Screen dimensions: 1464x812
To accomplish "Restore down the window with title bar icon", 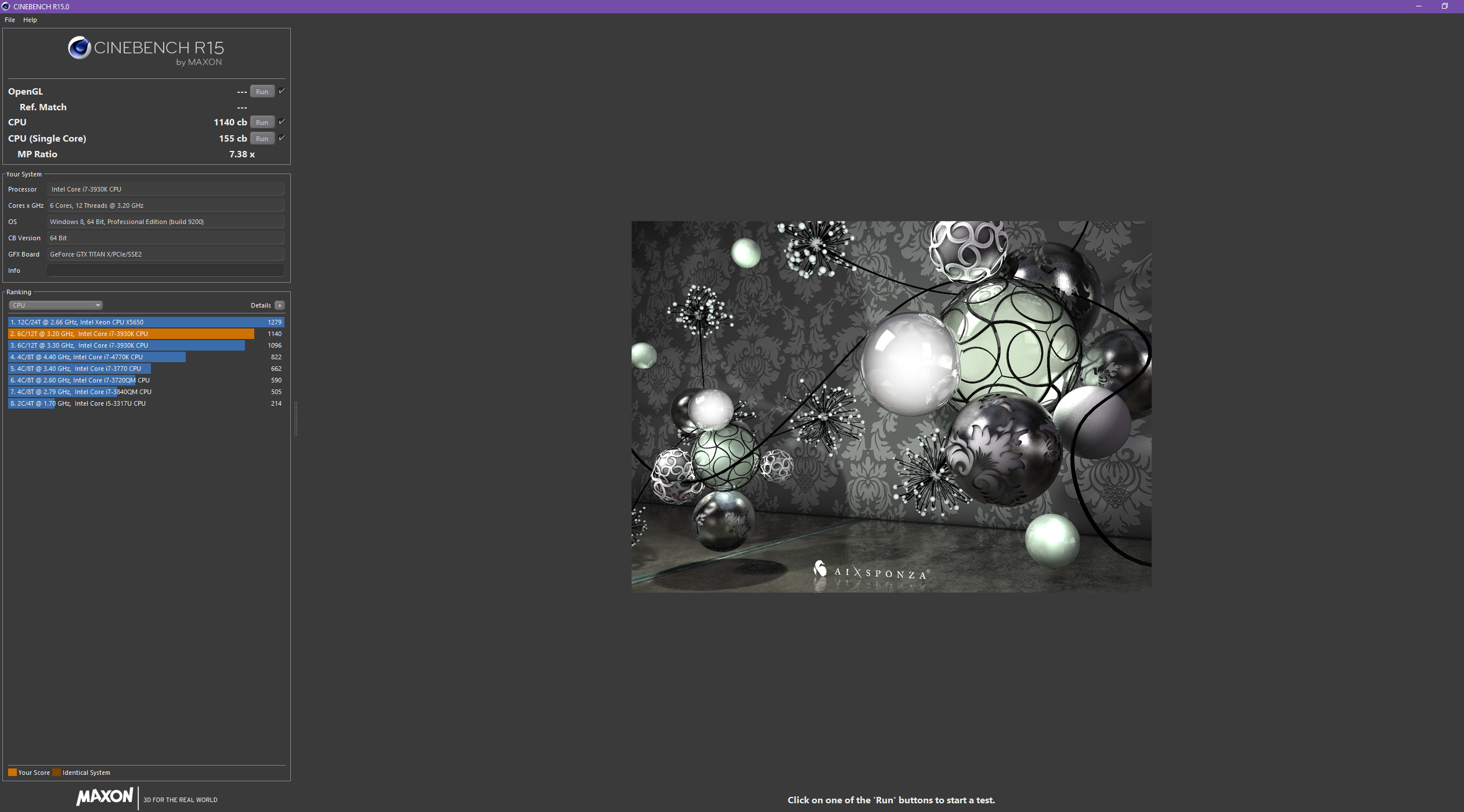I will 1444,6.
